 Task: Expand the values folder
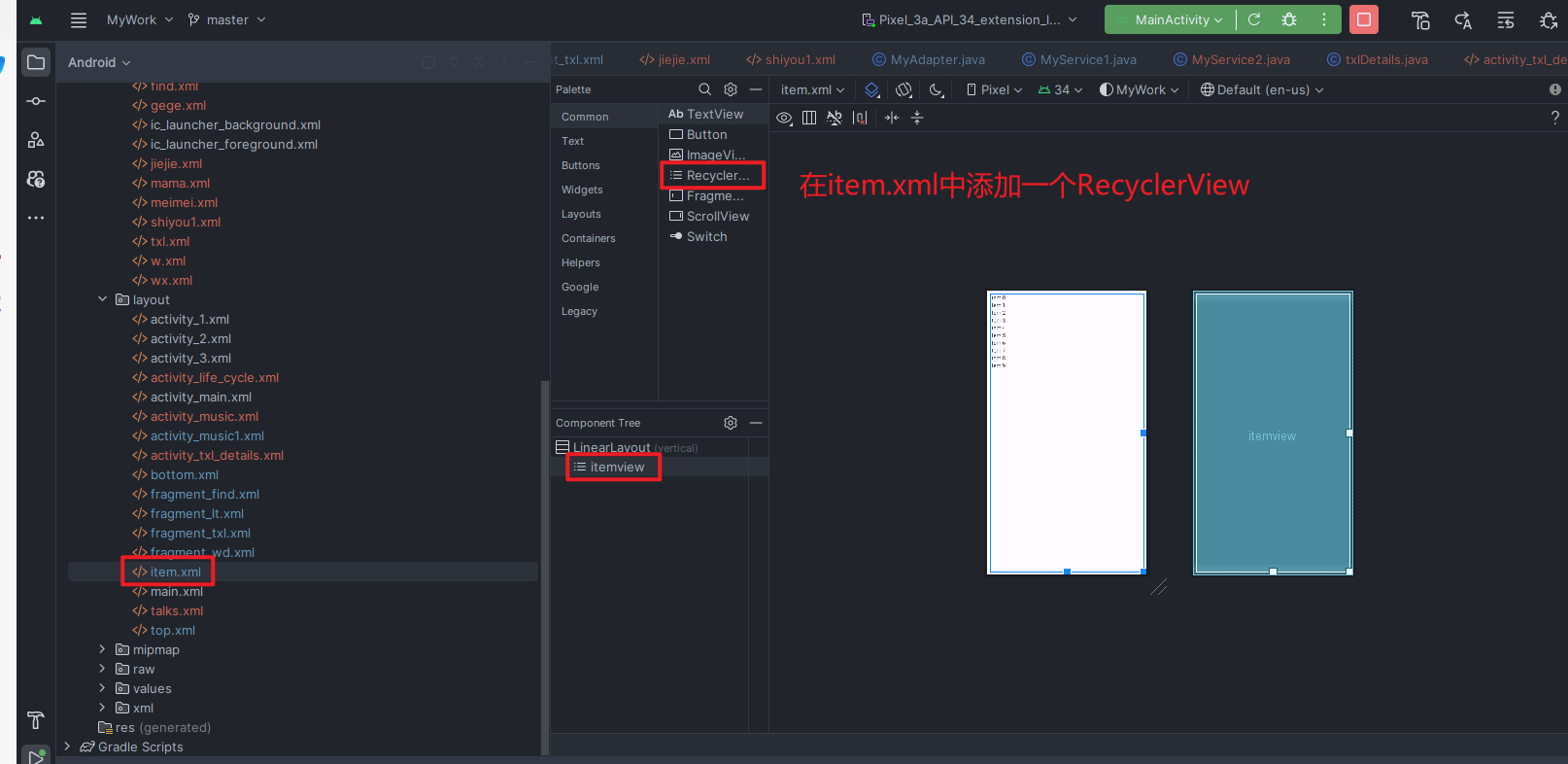pos(102,688)
